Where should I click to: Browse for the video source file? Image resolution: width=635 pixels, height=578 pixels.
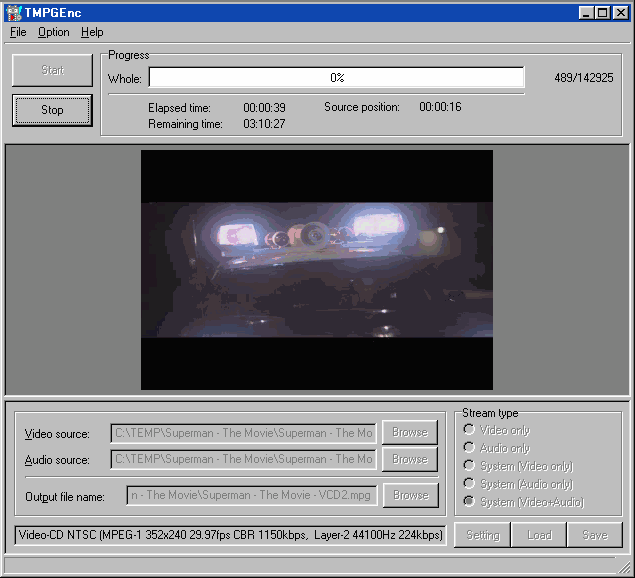click(x=409, y=433)
